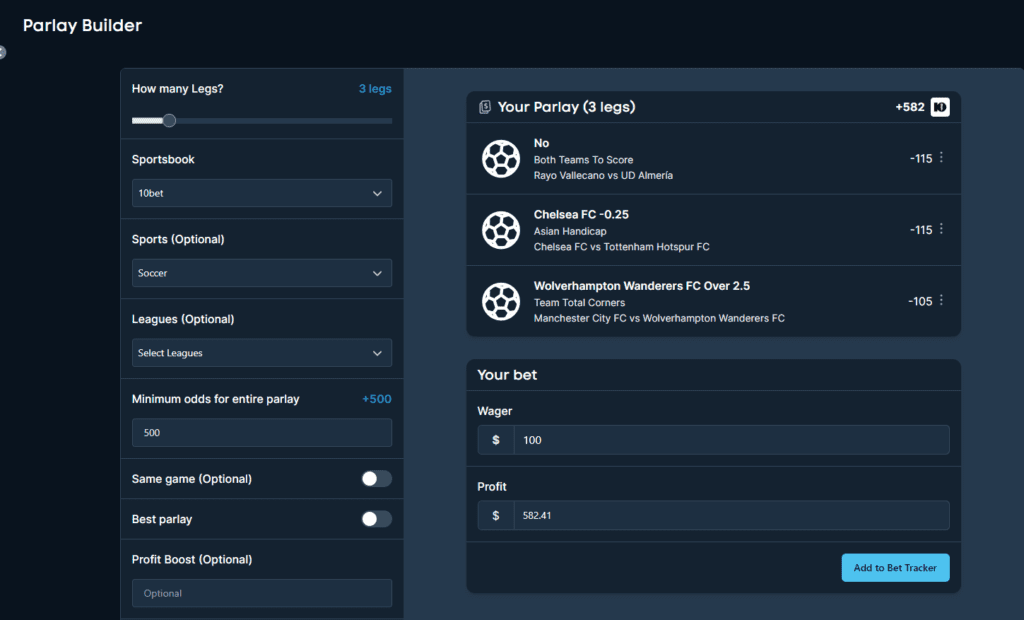Open options menu for Wolverhampton Over 2.5 leg
The image size is (1024, 620).
941,300
